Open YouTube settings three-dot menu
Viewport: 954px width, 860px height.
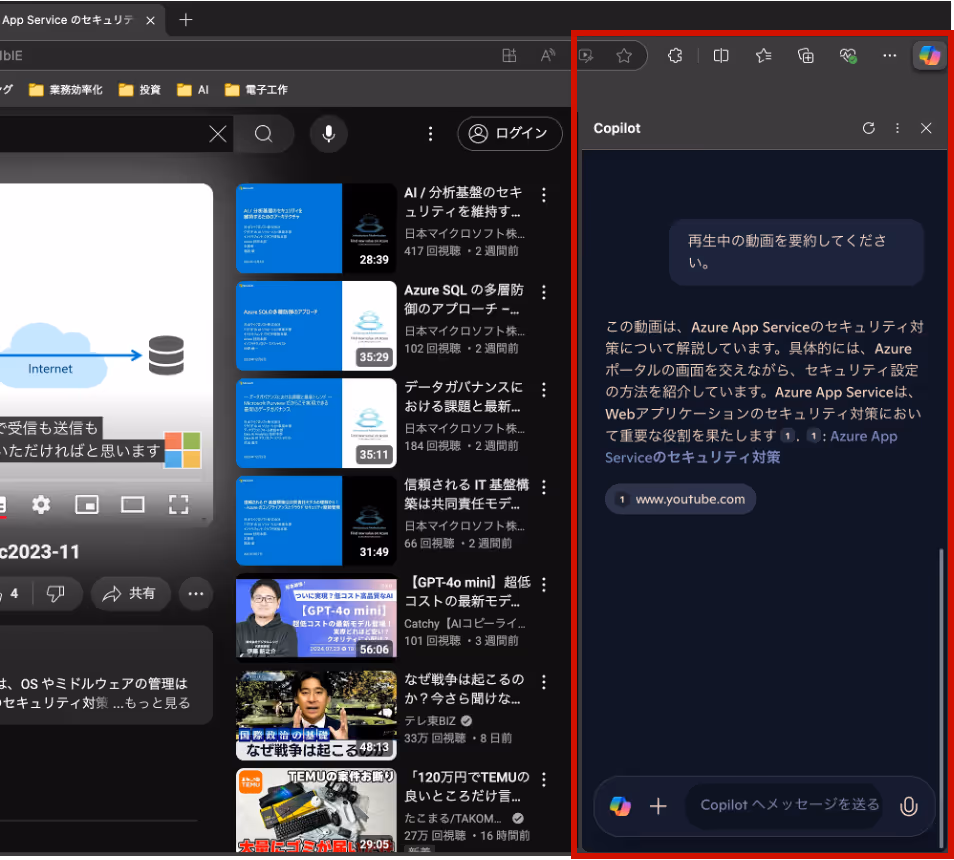pos(430,134)
